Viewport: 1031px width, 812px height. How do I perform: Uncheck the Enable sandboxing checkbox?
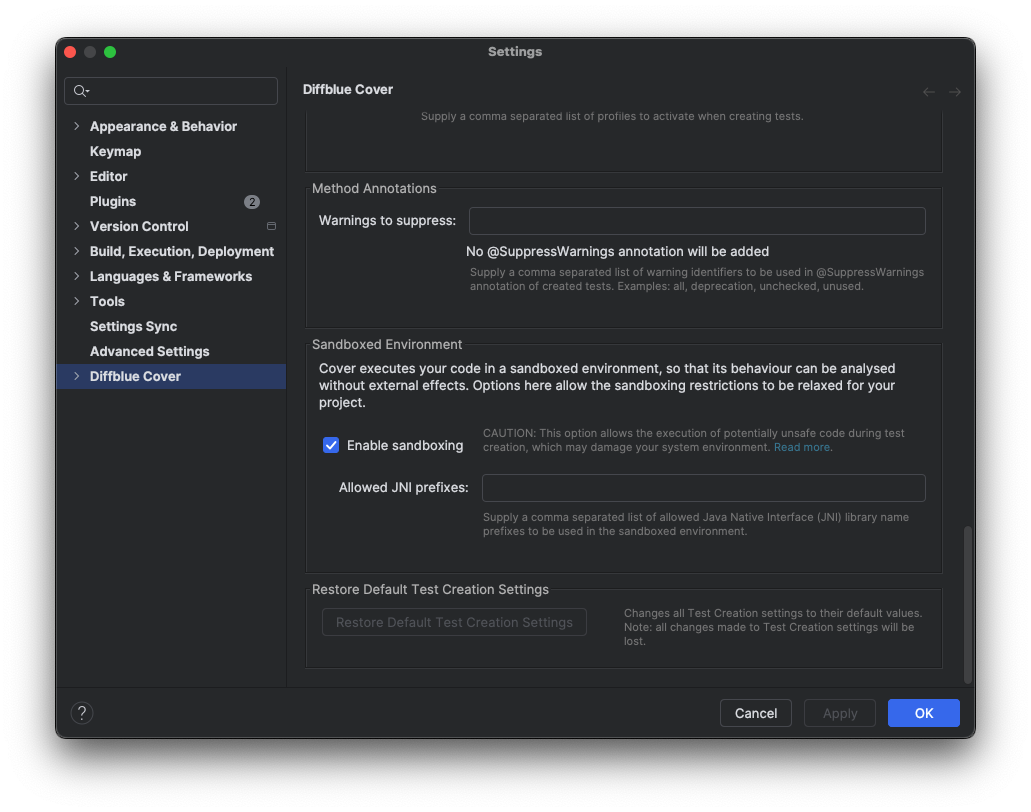[x=331, y=445]
